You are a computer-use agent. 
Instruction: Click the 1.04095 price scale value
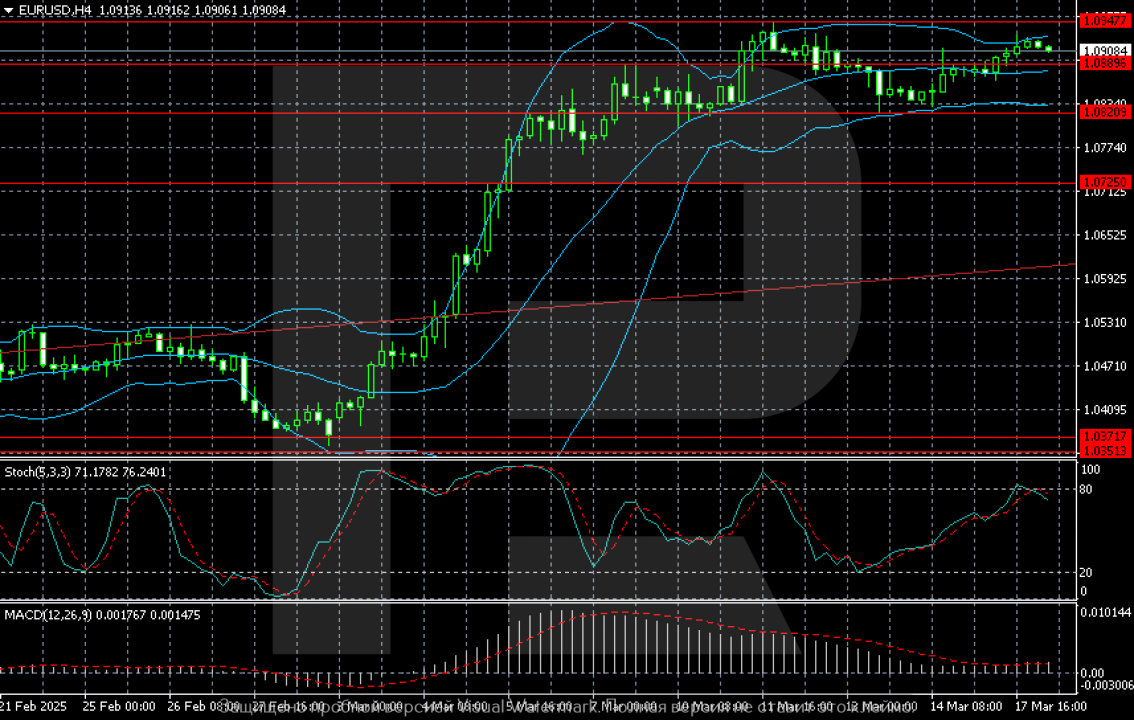(1104, 410)
